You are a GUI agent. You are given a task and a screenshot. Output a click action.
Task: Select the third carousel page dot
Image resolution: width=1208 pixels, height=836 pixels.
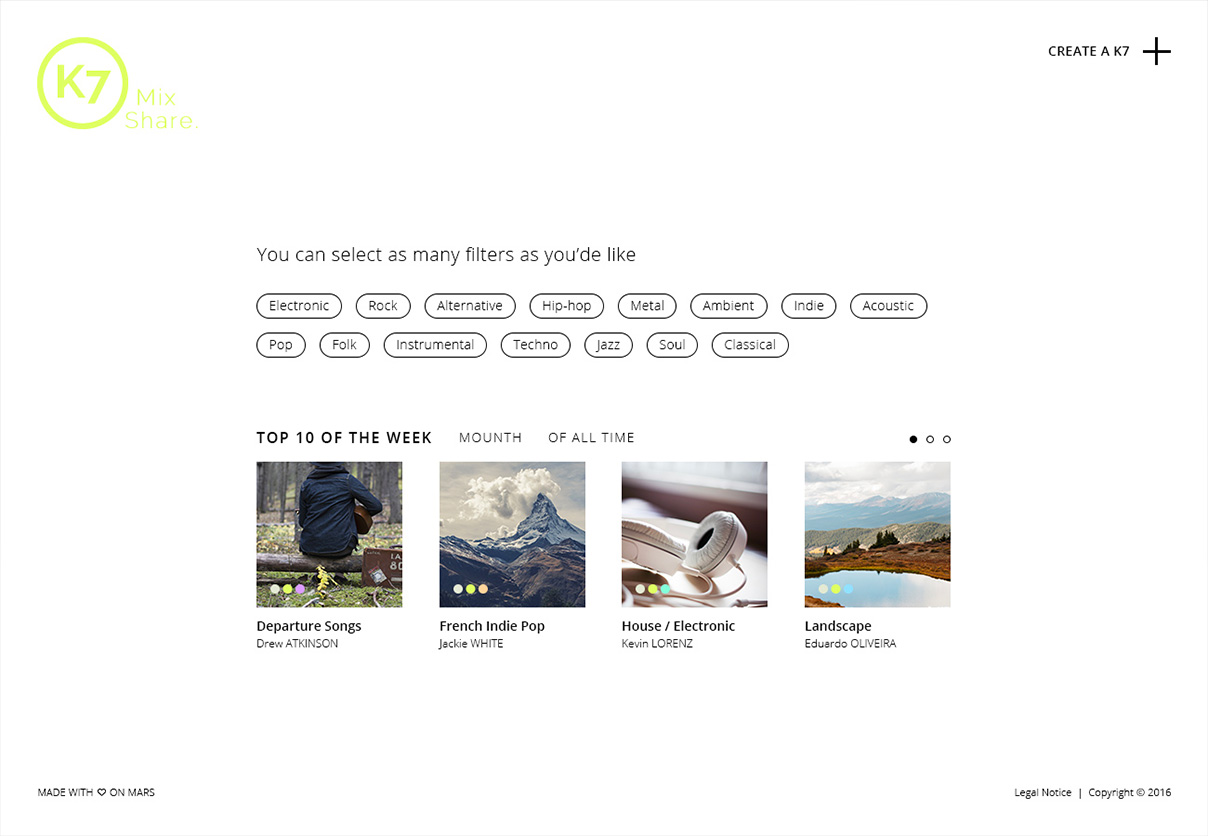[947, 439]
